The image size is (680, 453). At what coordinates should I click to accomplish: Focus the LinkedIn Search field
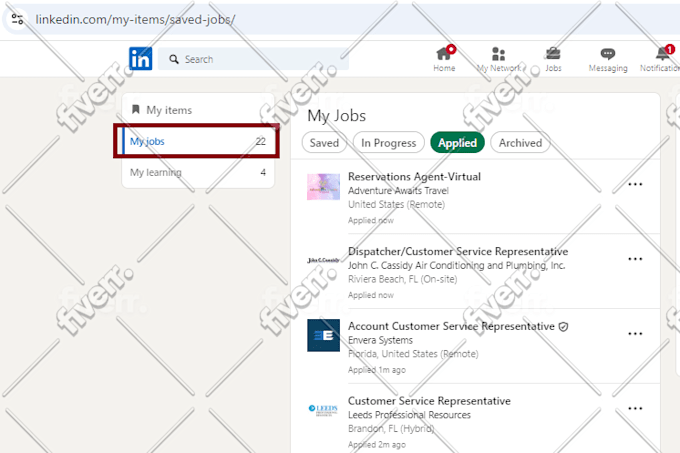253,59
